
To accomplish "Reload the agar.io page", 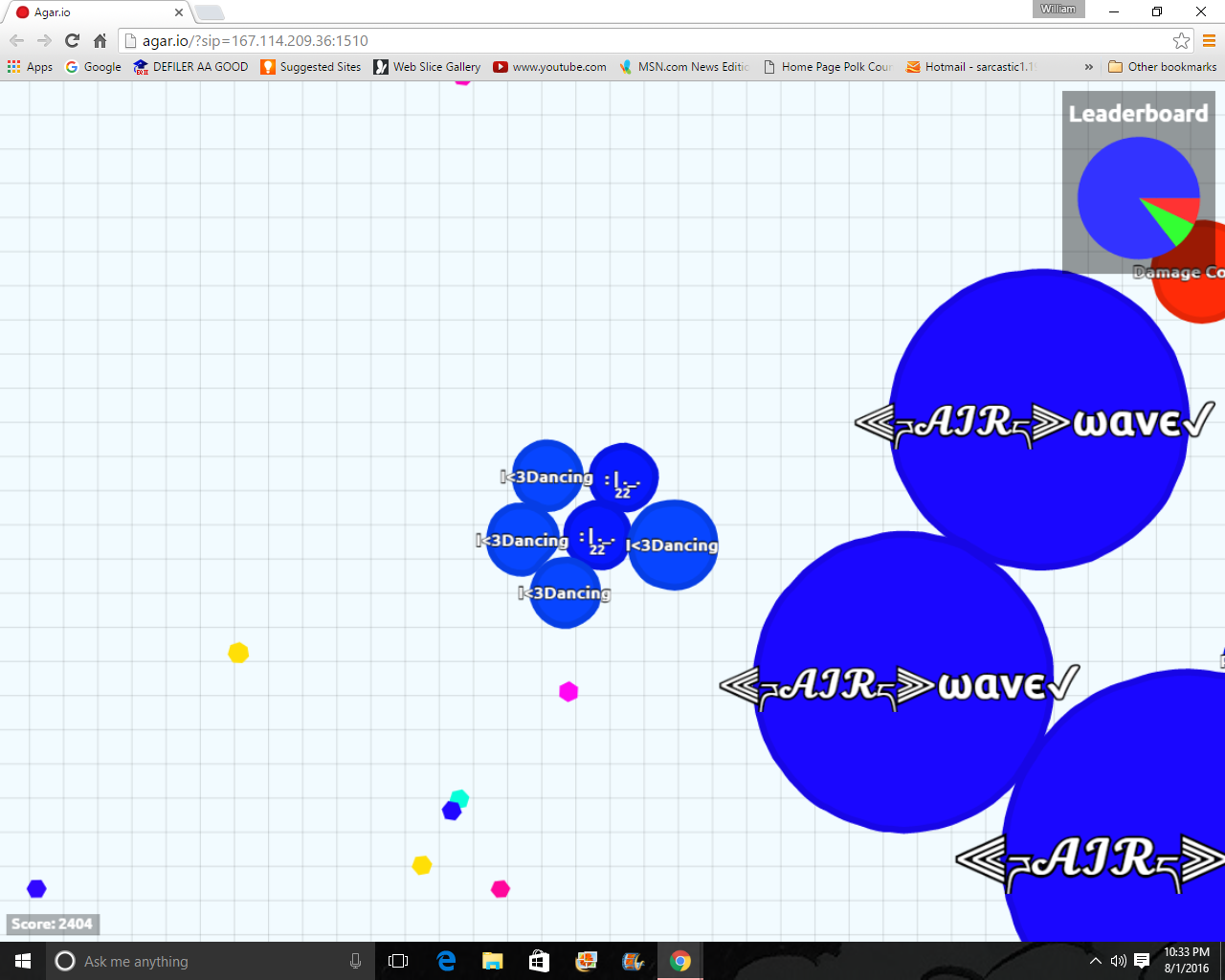I will 72,40.
